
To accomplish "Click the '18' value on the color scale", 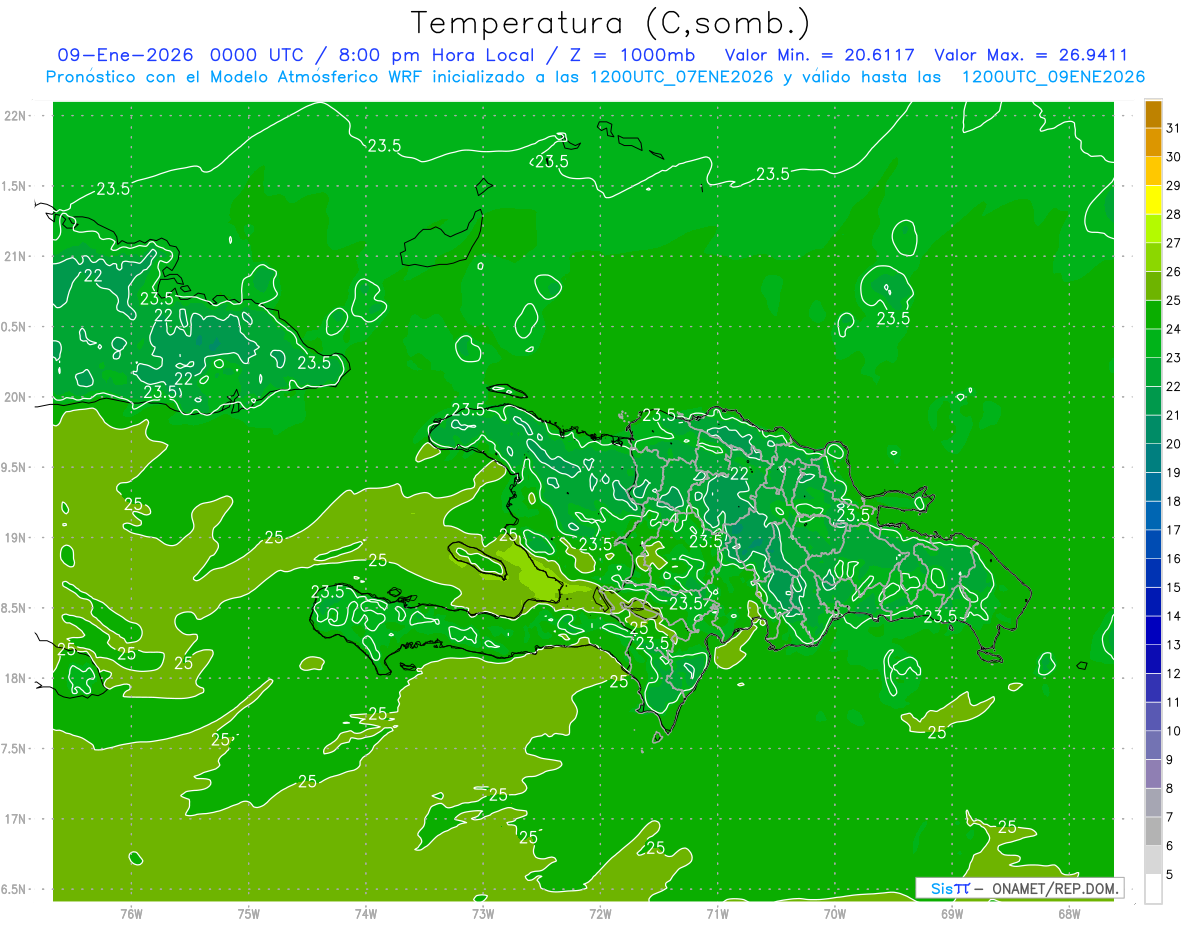I will [x=1173, y=501].
